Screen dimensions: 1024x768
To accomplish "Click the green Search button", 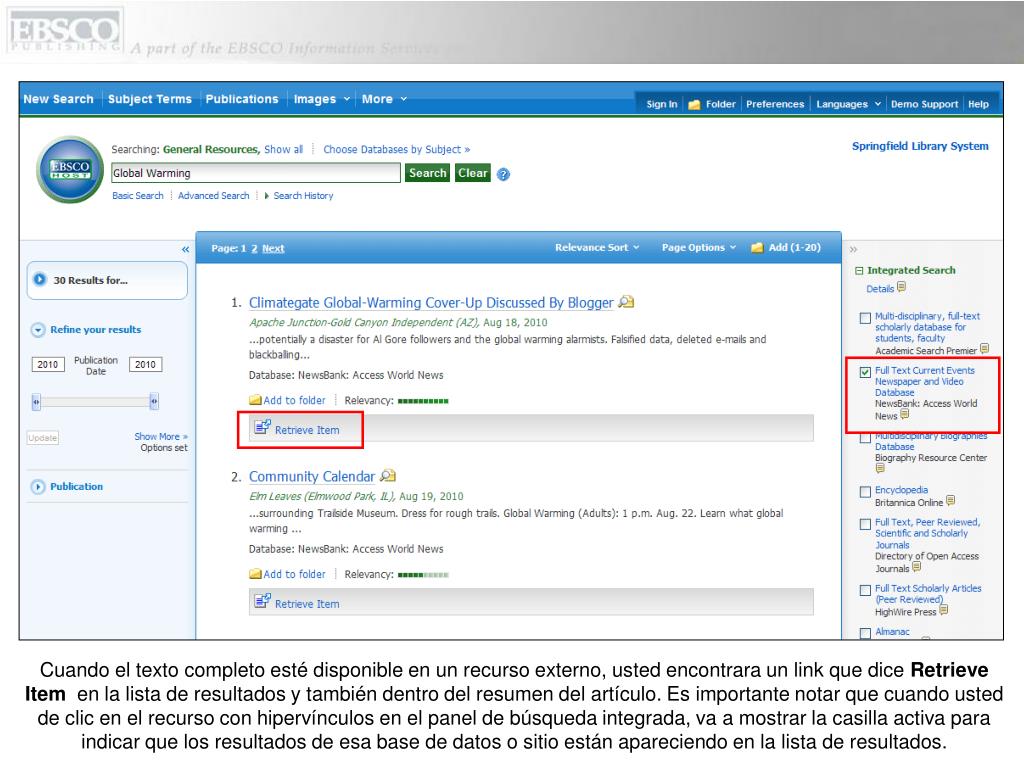I will (x=428, y=173).
